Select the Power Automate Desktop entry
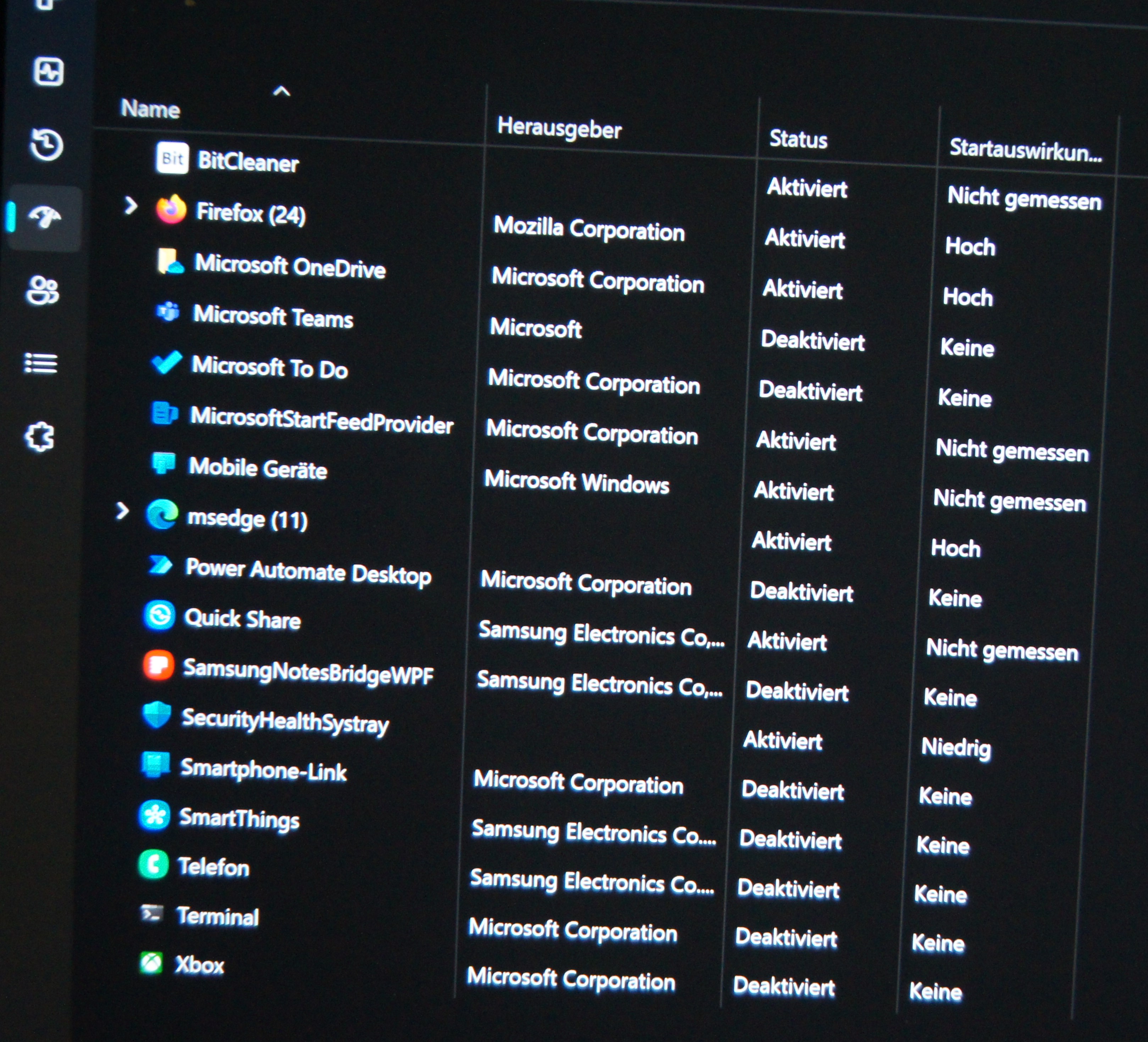1148x1042 pixels. tap(308, 572)
